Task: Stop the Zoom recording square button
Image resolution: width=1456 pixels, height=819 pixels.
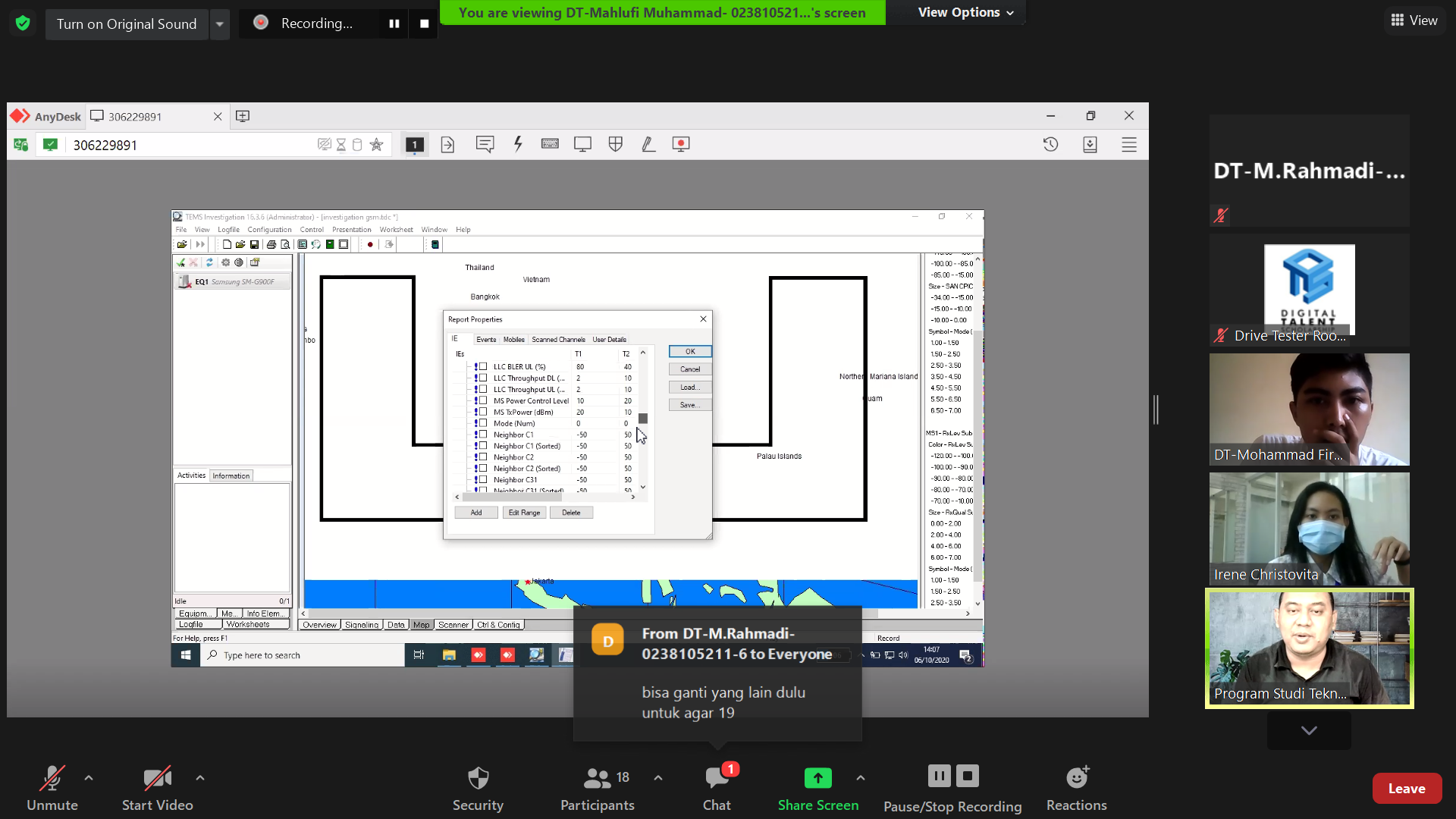Action: pyautogui.click(x=424, y=24)
